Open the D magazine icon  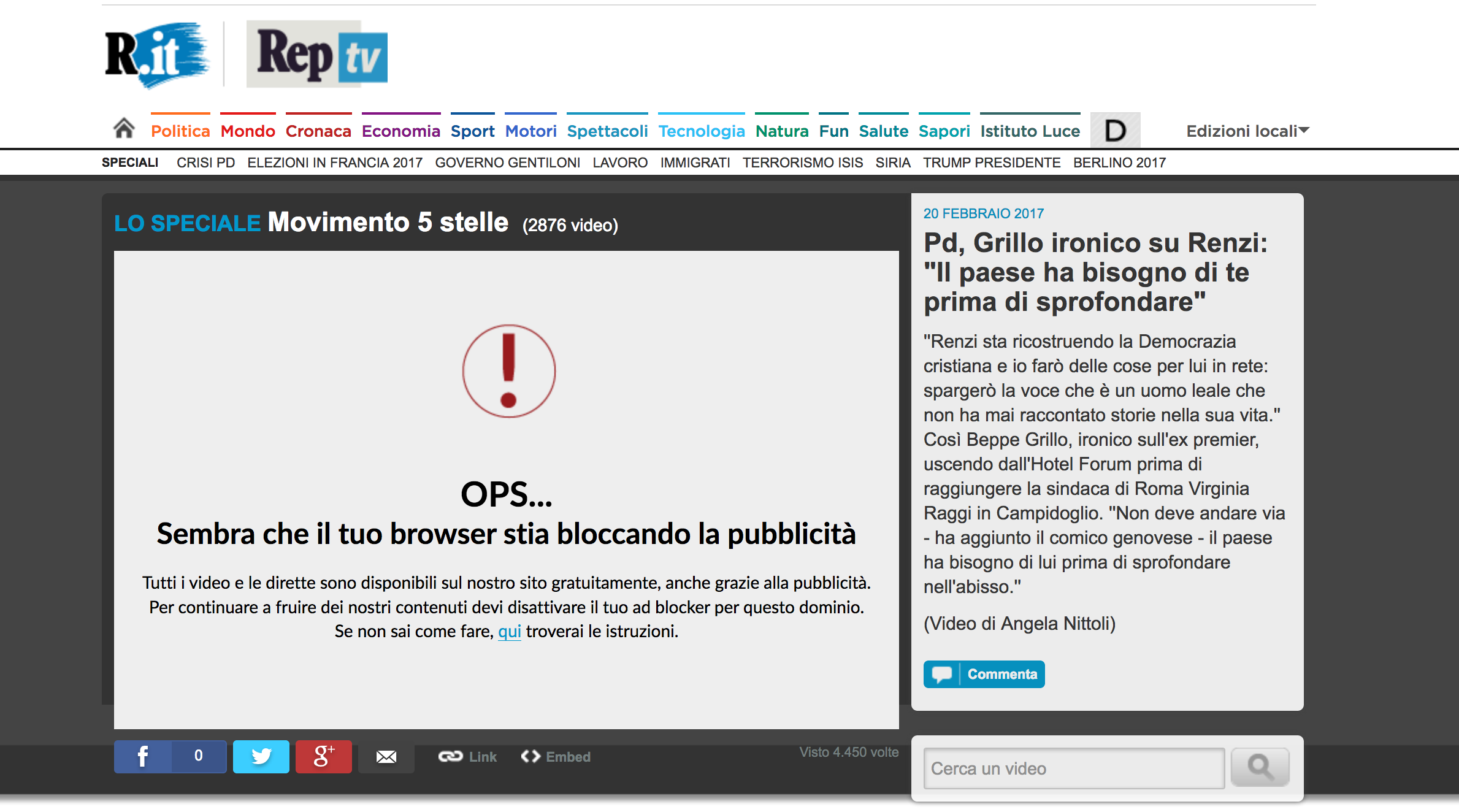(1115, 130)
